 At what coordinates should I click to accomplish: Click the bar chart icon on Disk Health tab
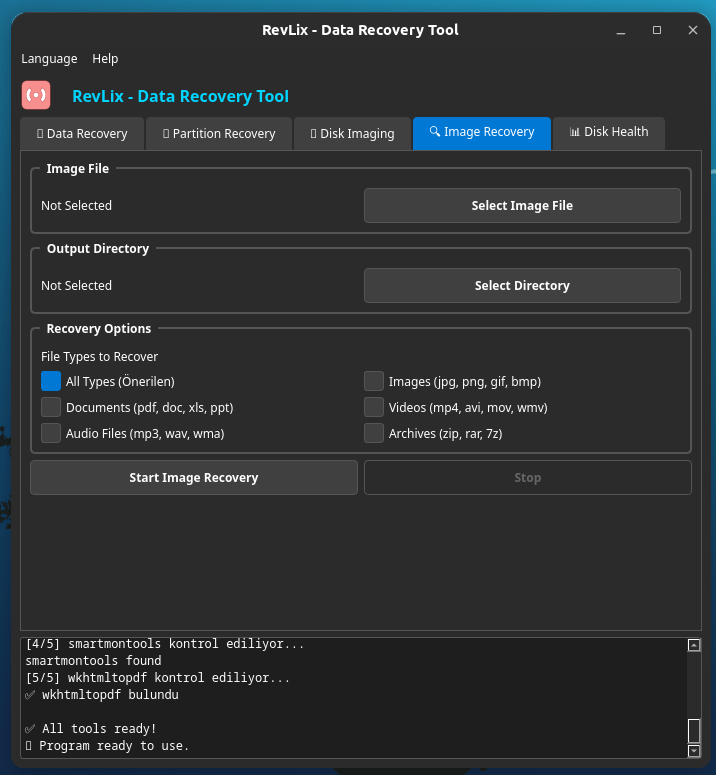[574, 132]
